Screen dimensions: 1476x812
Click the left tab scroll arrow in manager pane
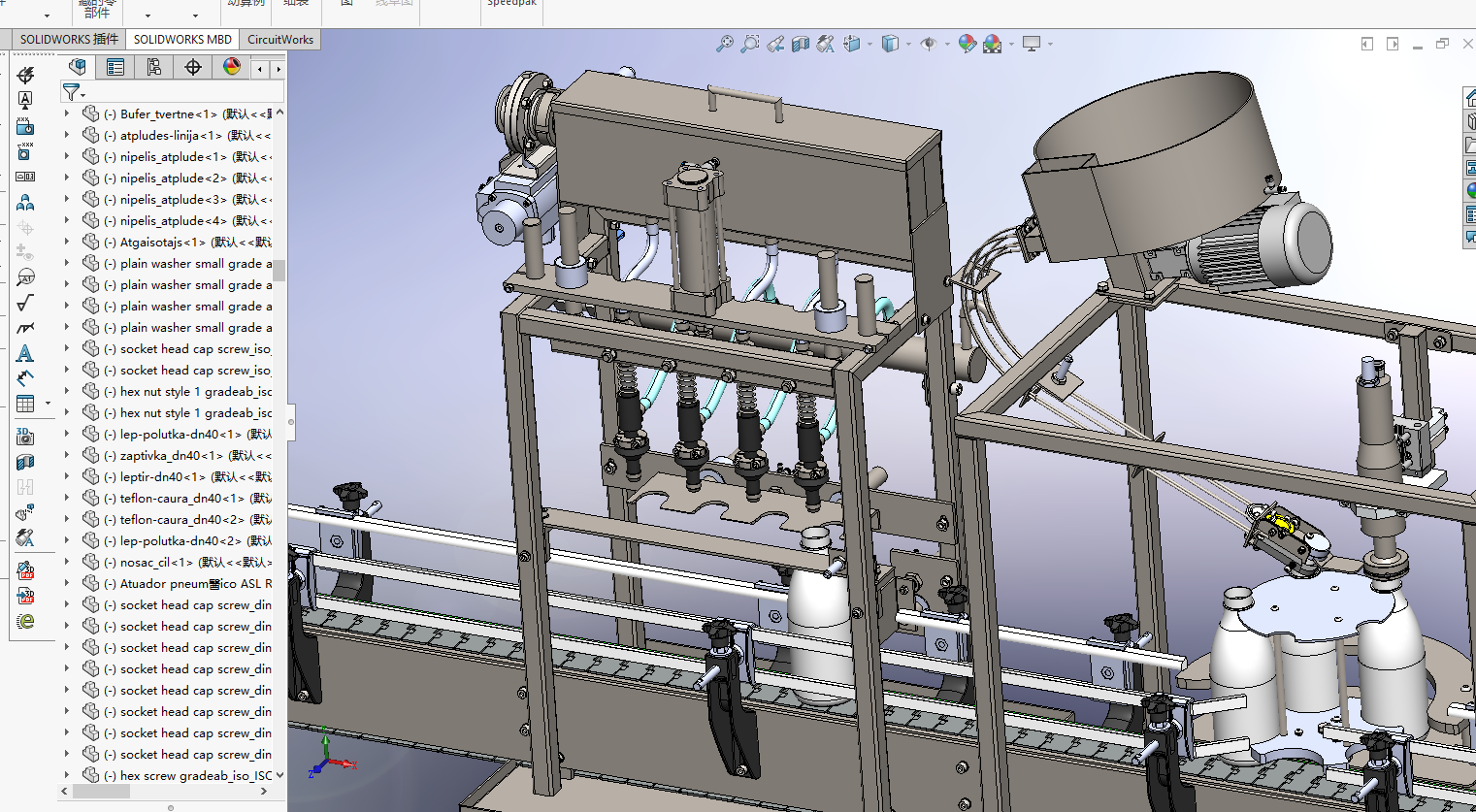260,68
